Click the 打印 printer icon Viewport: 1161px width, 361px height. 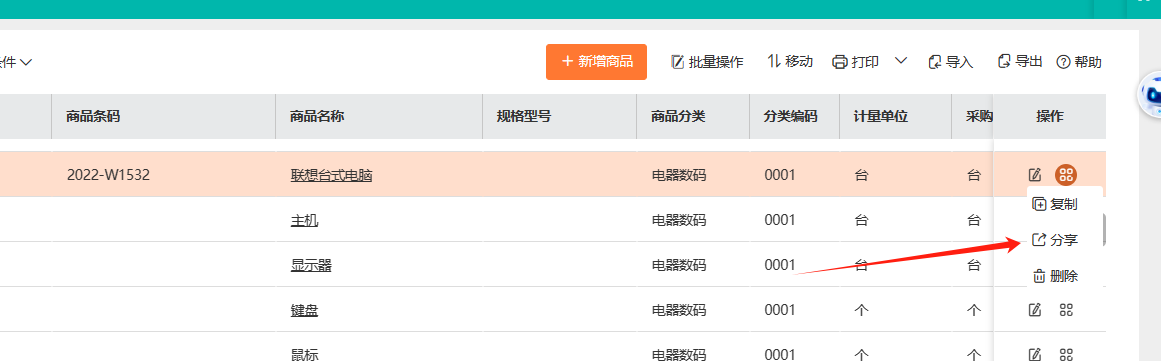click(840, 62)
